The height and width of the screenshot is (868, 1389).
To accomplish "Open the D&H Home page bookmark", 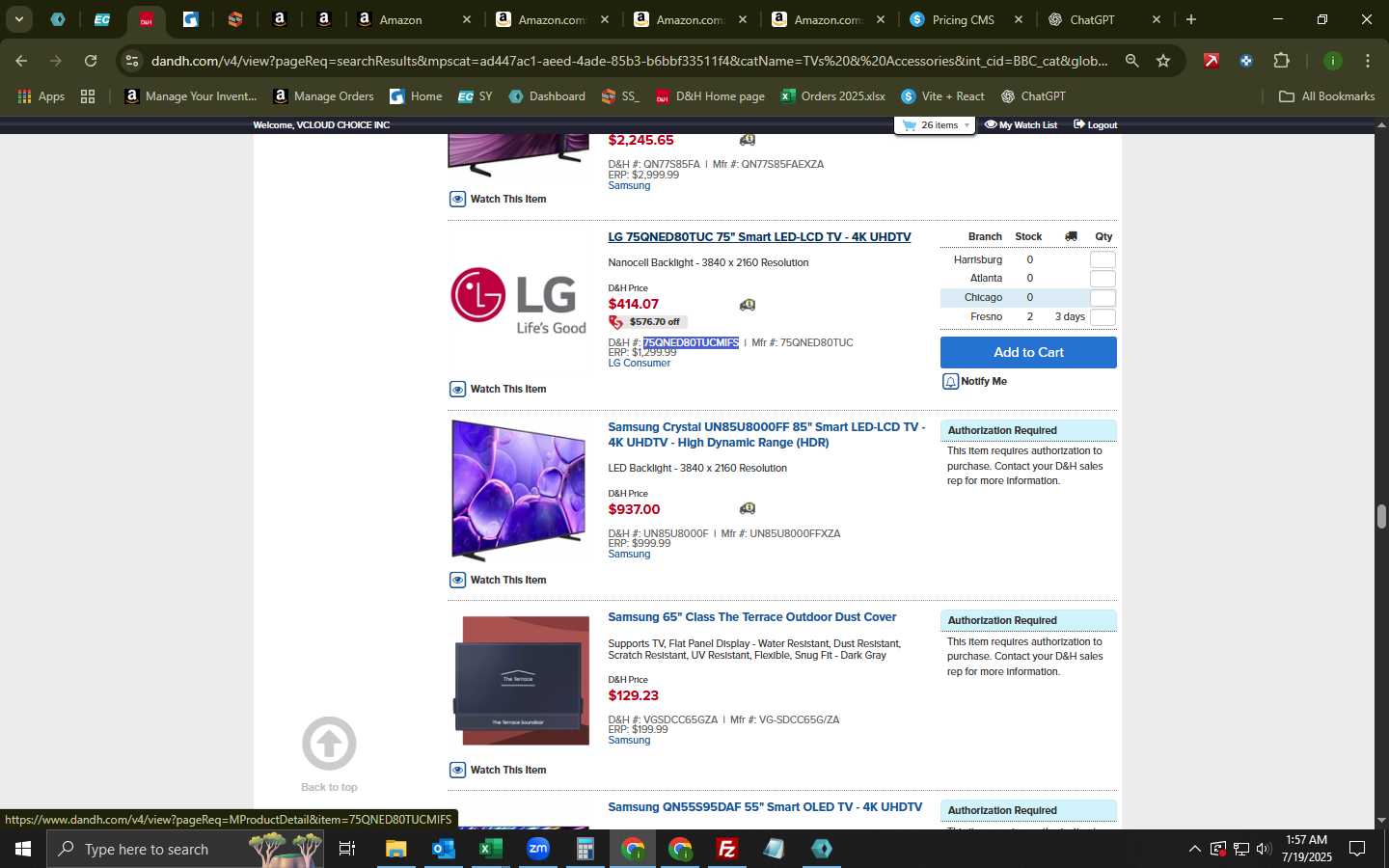I will point(710,96).
